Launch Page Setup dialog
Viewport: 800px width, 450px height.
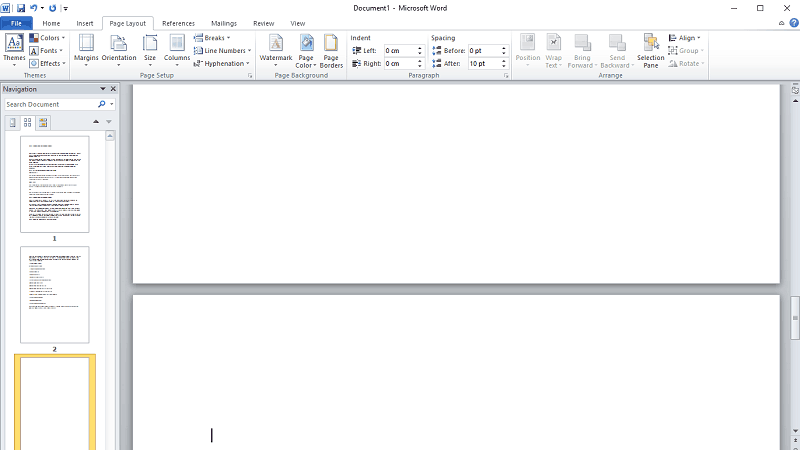coord(250,76)
